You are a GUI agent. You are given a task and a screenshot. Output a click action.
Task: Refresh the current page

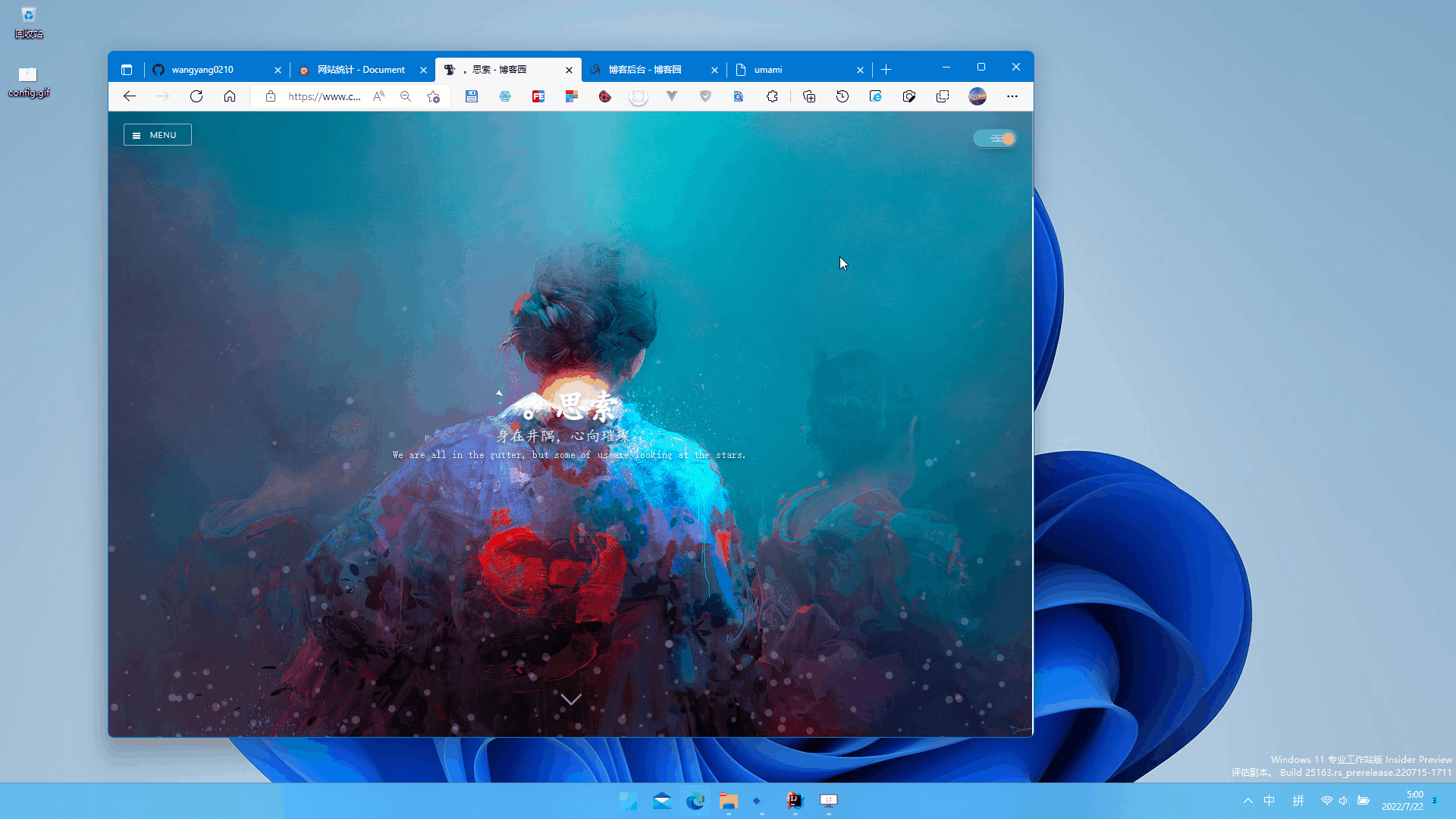click(196, 96)
